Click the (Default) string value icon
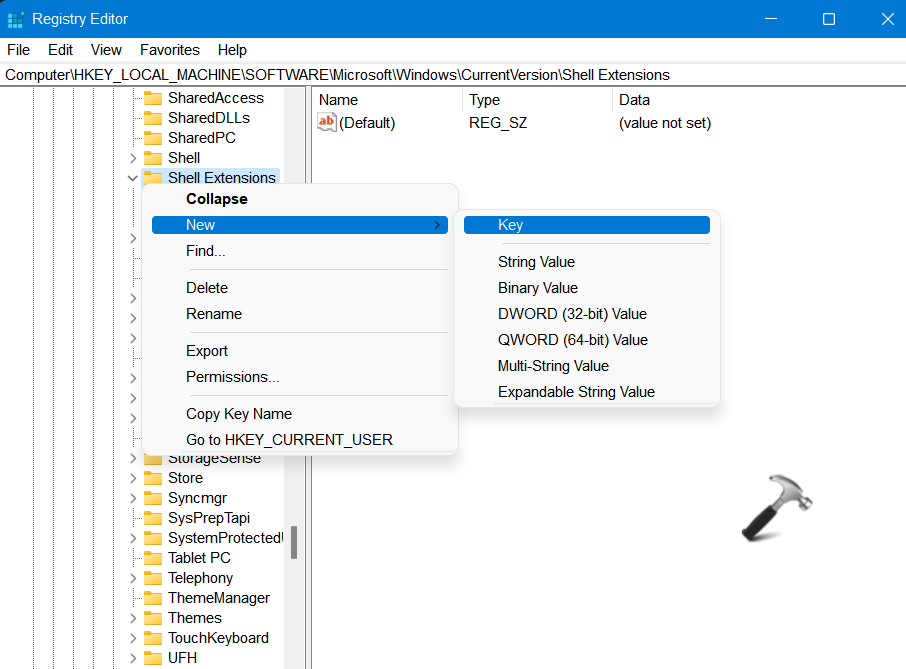The width and height of the screenshot is (906, 669). pyautogui.click(x=327, y=123)
